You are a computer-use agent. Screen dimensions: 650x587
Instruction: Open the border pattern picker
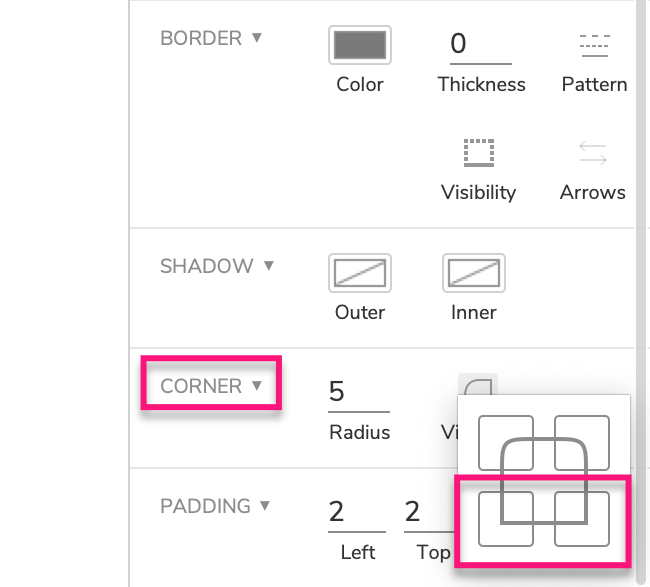click(x=594, y=45)
